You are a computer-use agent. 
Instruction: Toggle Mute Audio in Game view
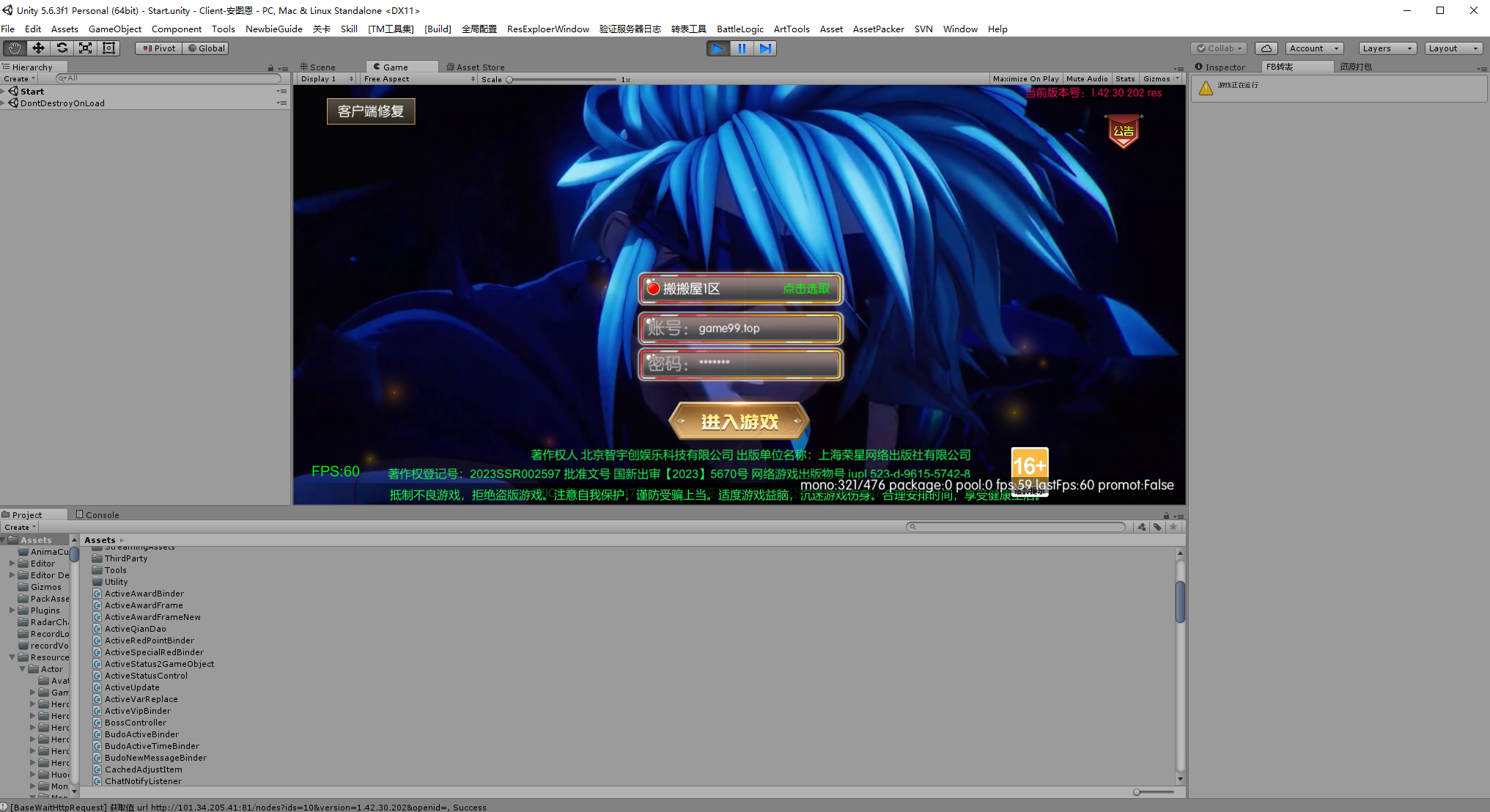[x=1087, y=79]
